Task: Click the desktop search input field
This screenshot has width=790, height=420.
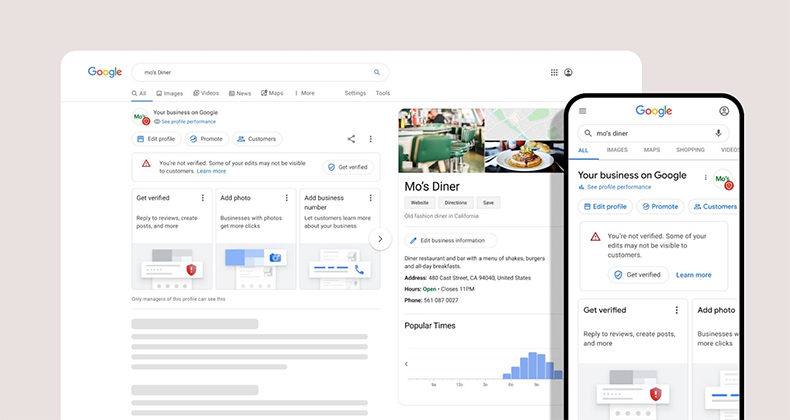Action: pos(260,73)
